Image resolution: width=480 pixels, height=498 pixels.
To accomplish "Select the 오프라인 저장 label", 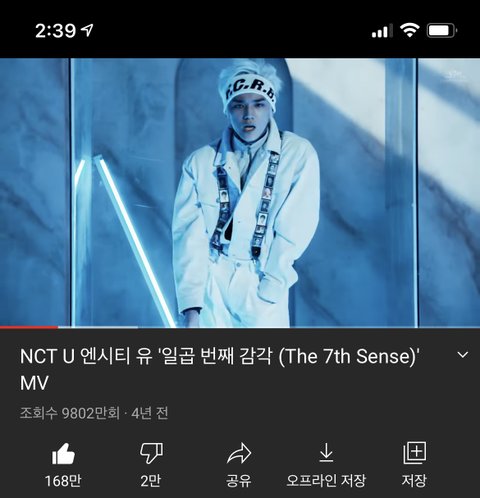I will [326, 481].
